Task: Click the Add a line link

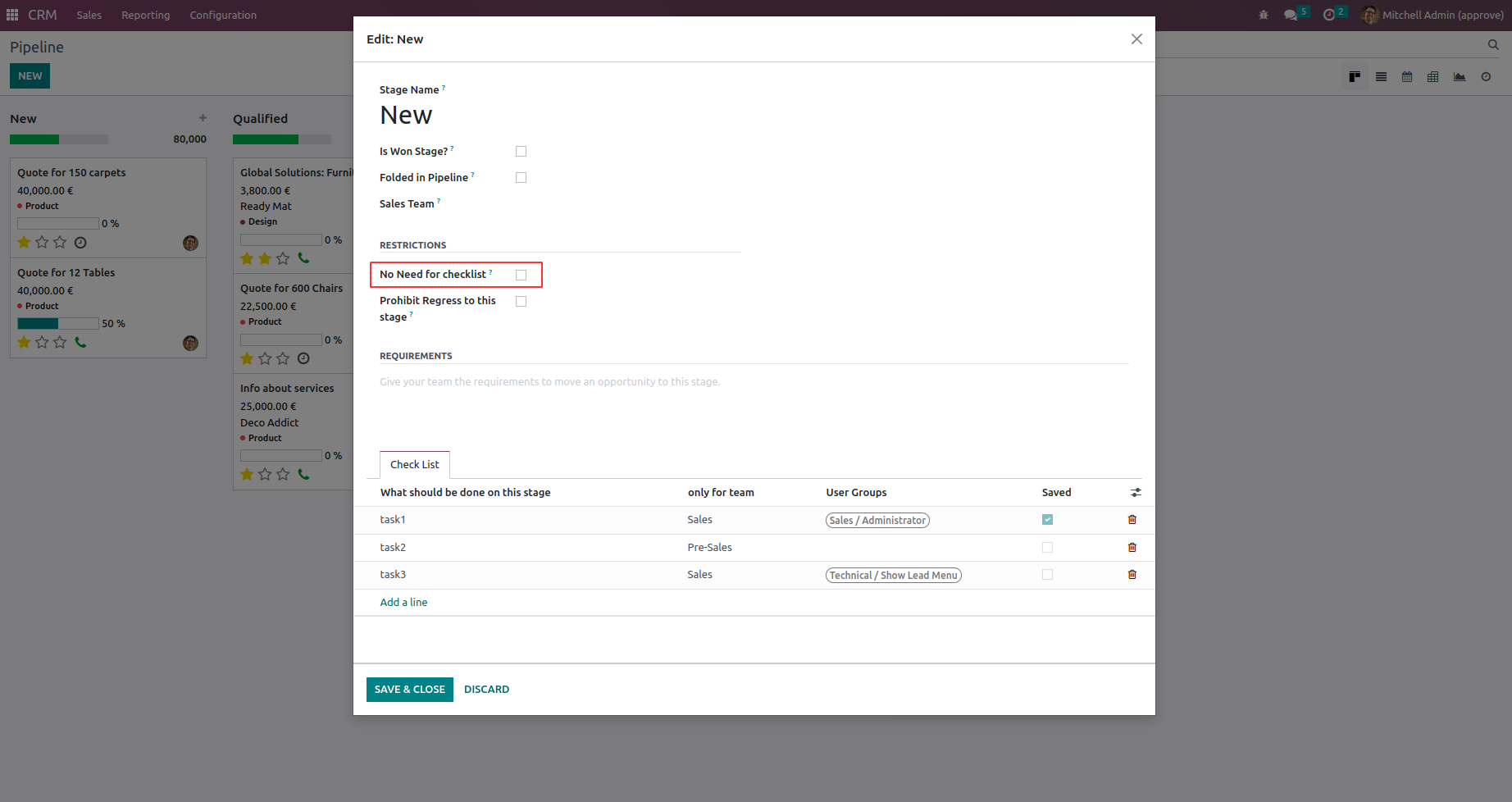Action: (403, 603)
